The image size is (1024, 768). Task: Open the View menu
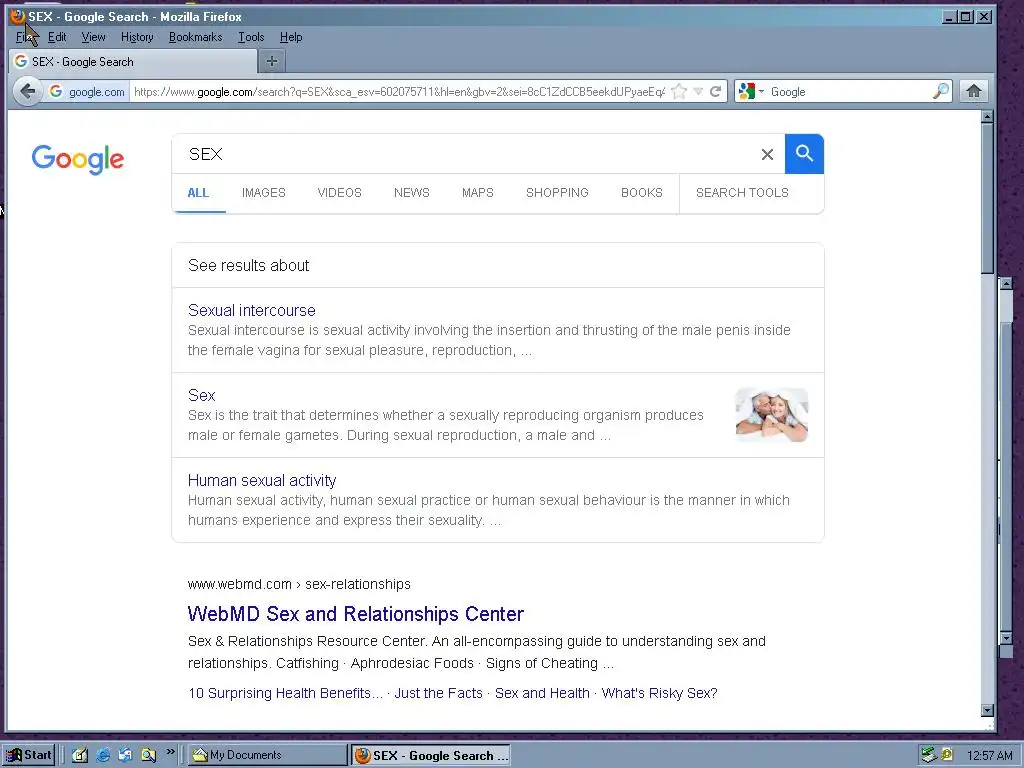tap(93, 37)
